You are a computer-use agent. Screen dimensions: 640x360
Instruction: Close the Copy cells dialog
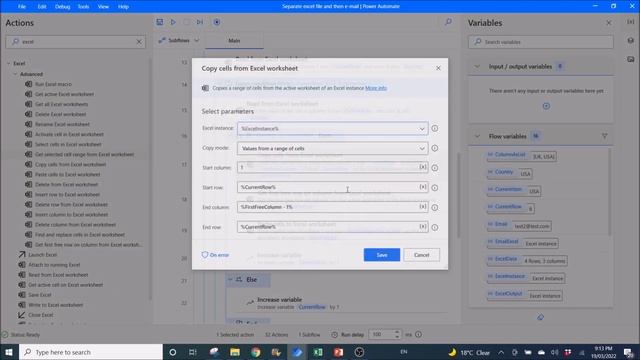pyautogui.click(x=438, y=68)
